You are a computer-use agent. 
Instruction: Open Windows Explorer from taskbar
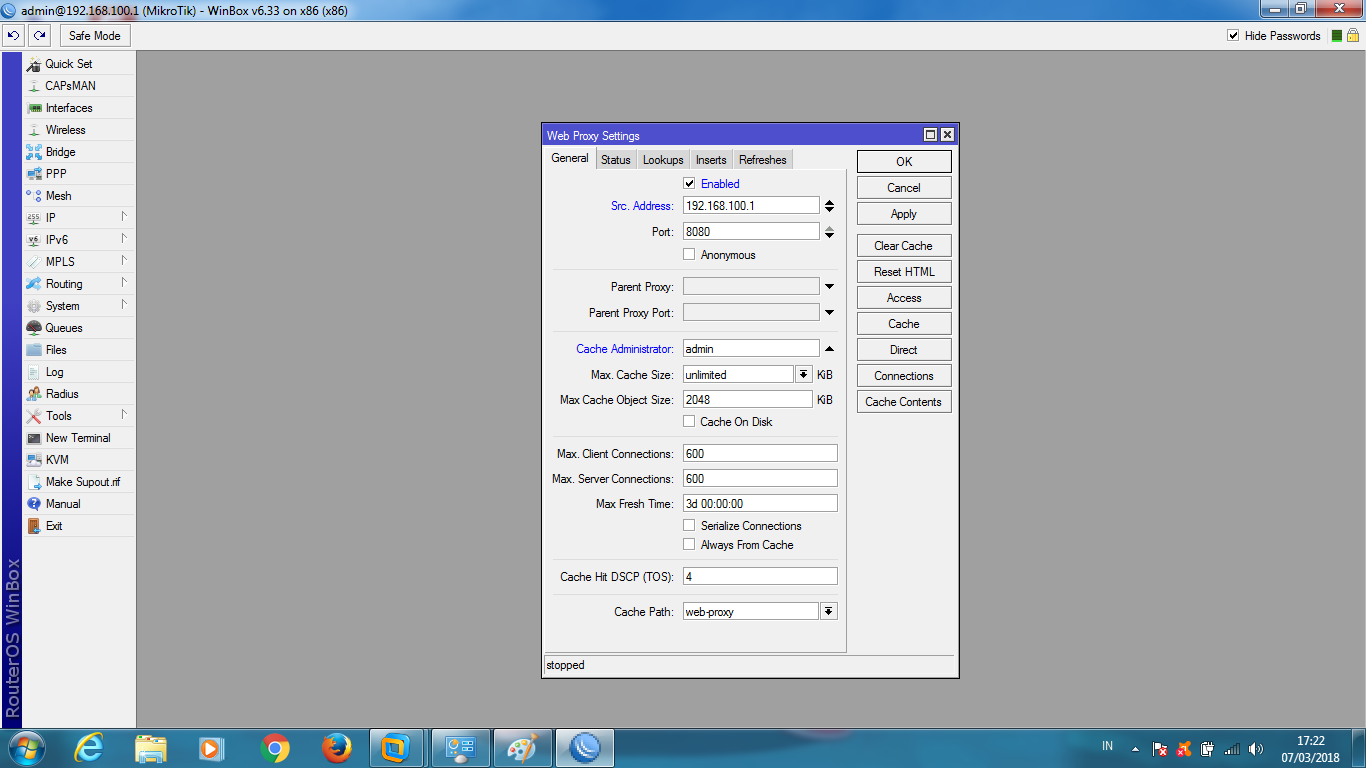pos(151,748)
